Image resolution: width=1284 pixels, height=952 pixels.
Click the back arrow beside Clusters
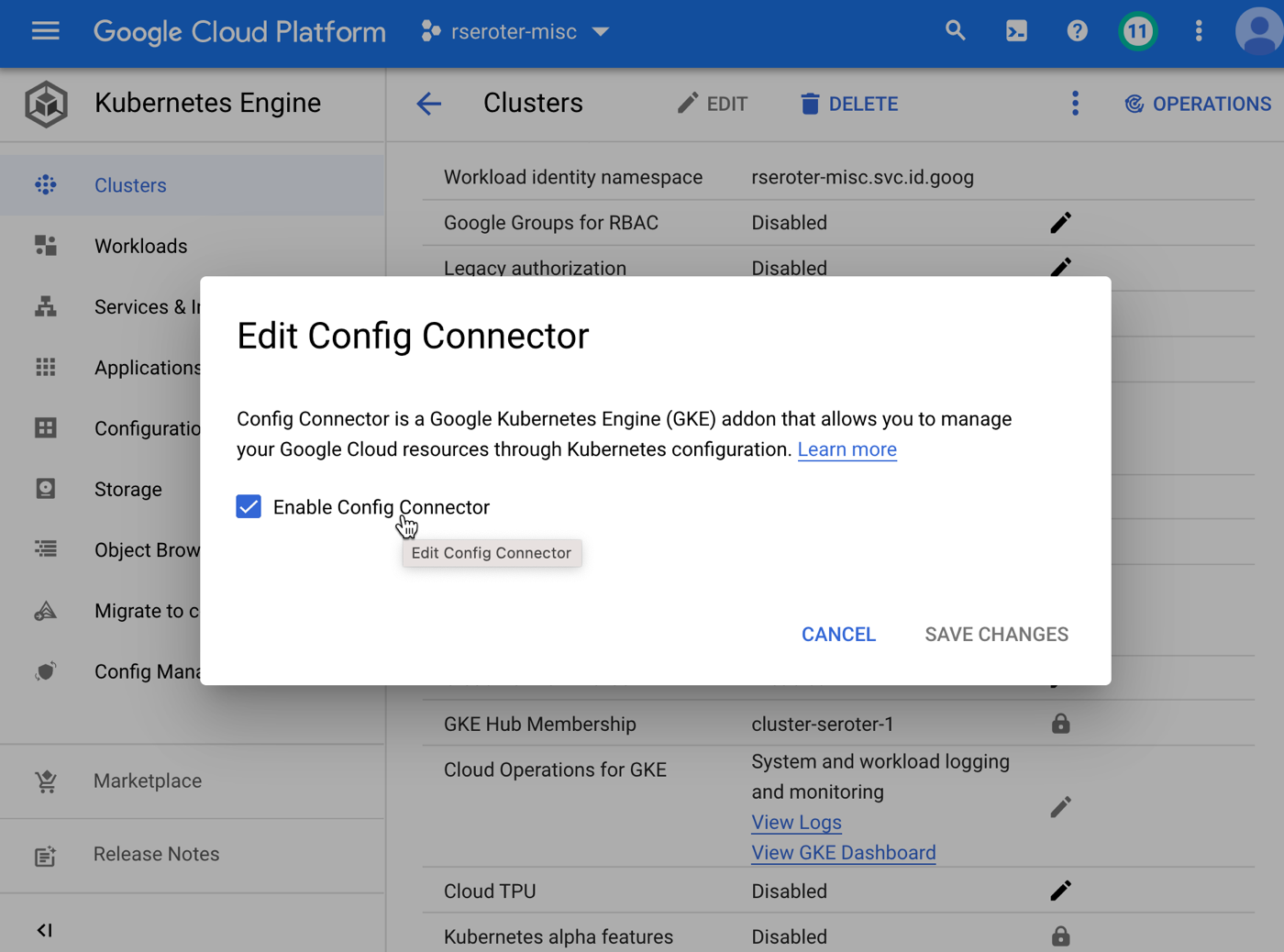[x=428, y=104]
